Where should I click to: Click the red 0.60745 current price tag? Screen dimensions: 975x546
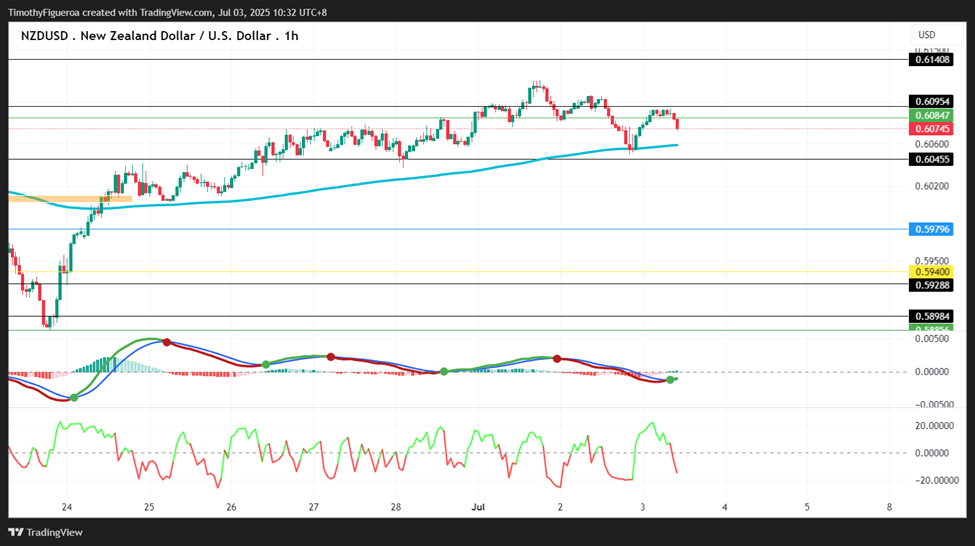coord(931,129)
